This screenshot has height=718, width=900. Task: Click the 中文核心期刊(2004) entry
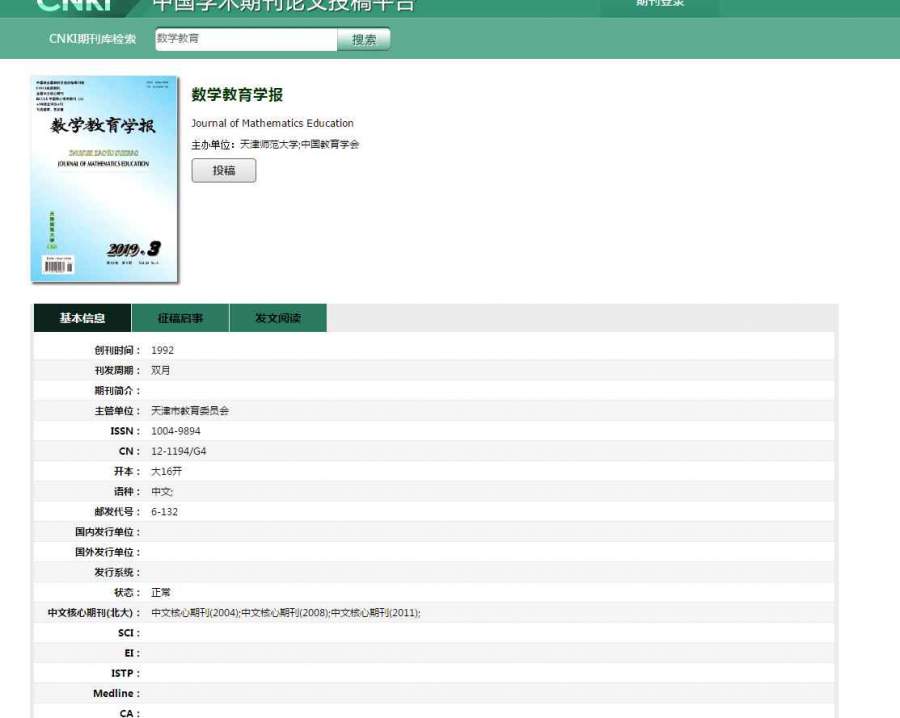[x=195, y=613]
